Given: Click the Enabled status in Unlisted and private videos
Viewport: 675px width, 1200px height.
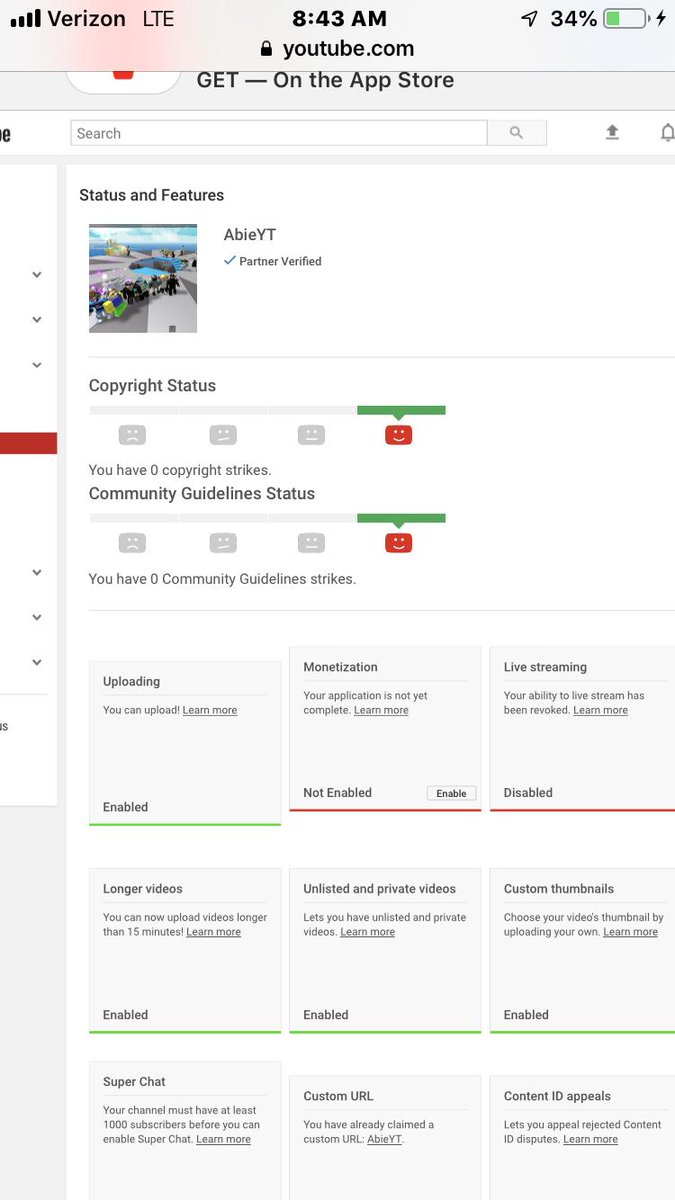Looking at the screenshot, I should tap(326, 1015).
